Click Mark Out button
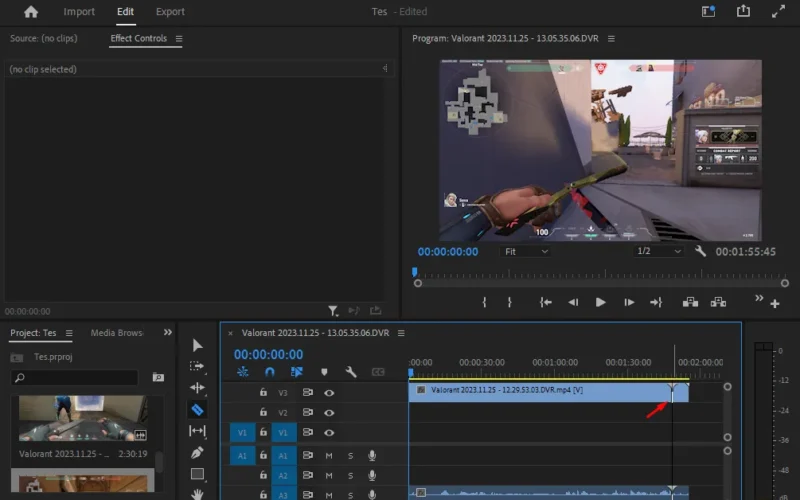 [509, 303]
